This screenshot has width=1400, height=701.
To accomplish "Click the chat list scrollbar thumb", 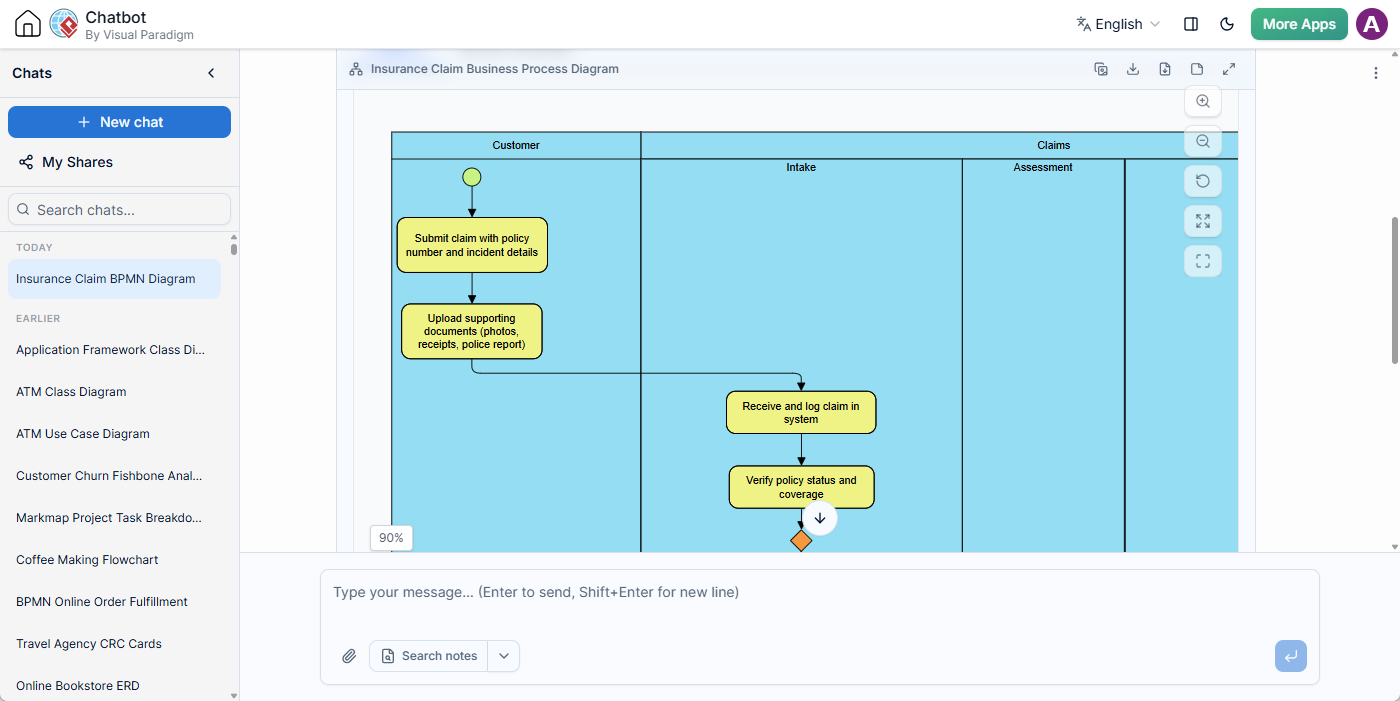I will (234, 249).
